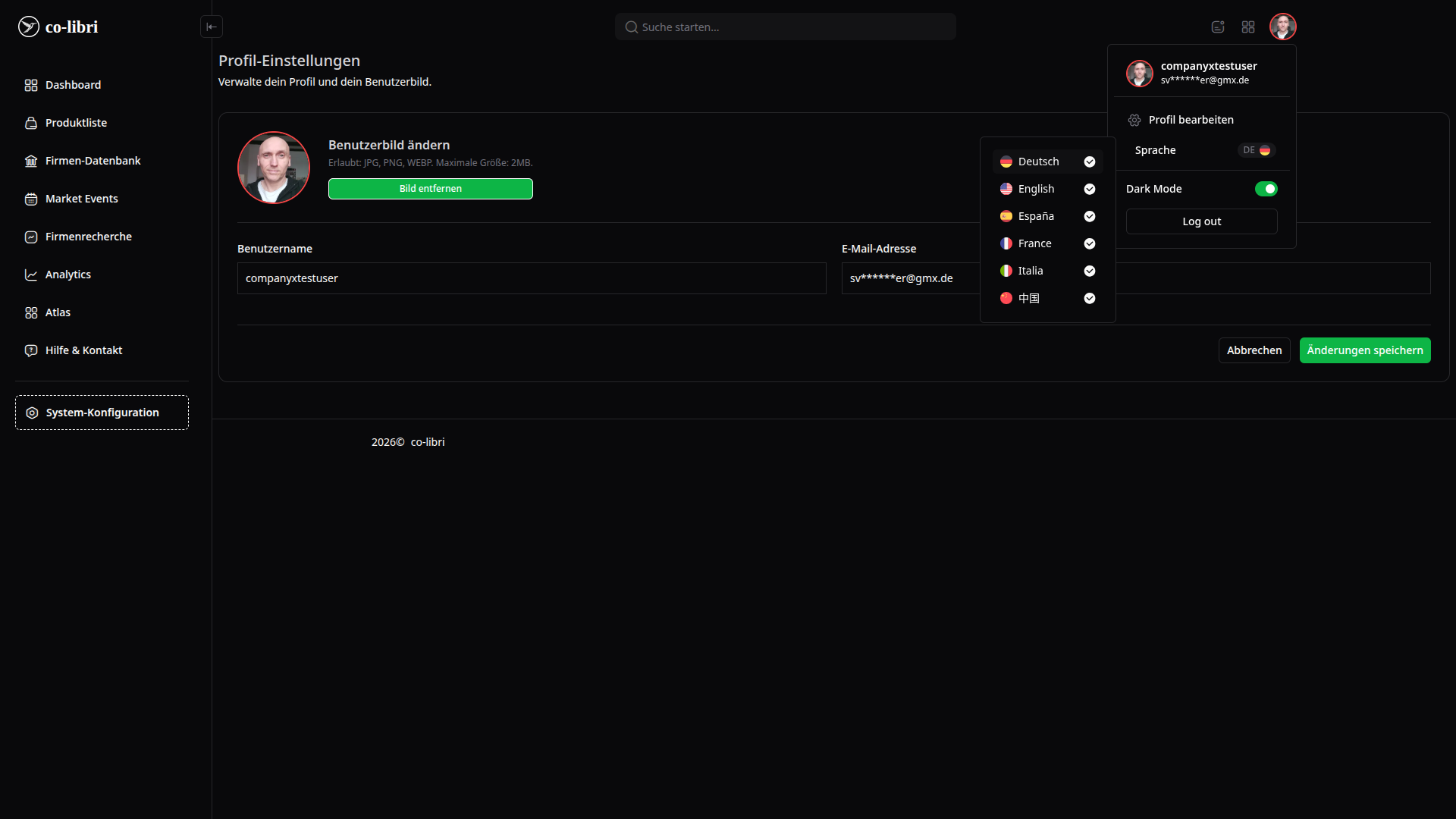Choose the España language option
The image size is (1456, 819).
(1047, 216)
